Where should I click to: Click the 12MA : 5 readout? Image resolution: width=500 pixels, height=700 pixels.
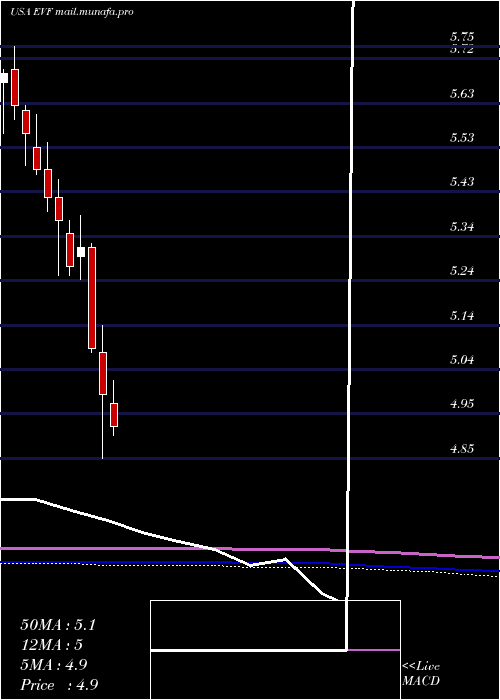coord(52,645)
